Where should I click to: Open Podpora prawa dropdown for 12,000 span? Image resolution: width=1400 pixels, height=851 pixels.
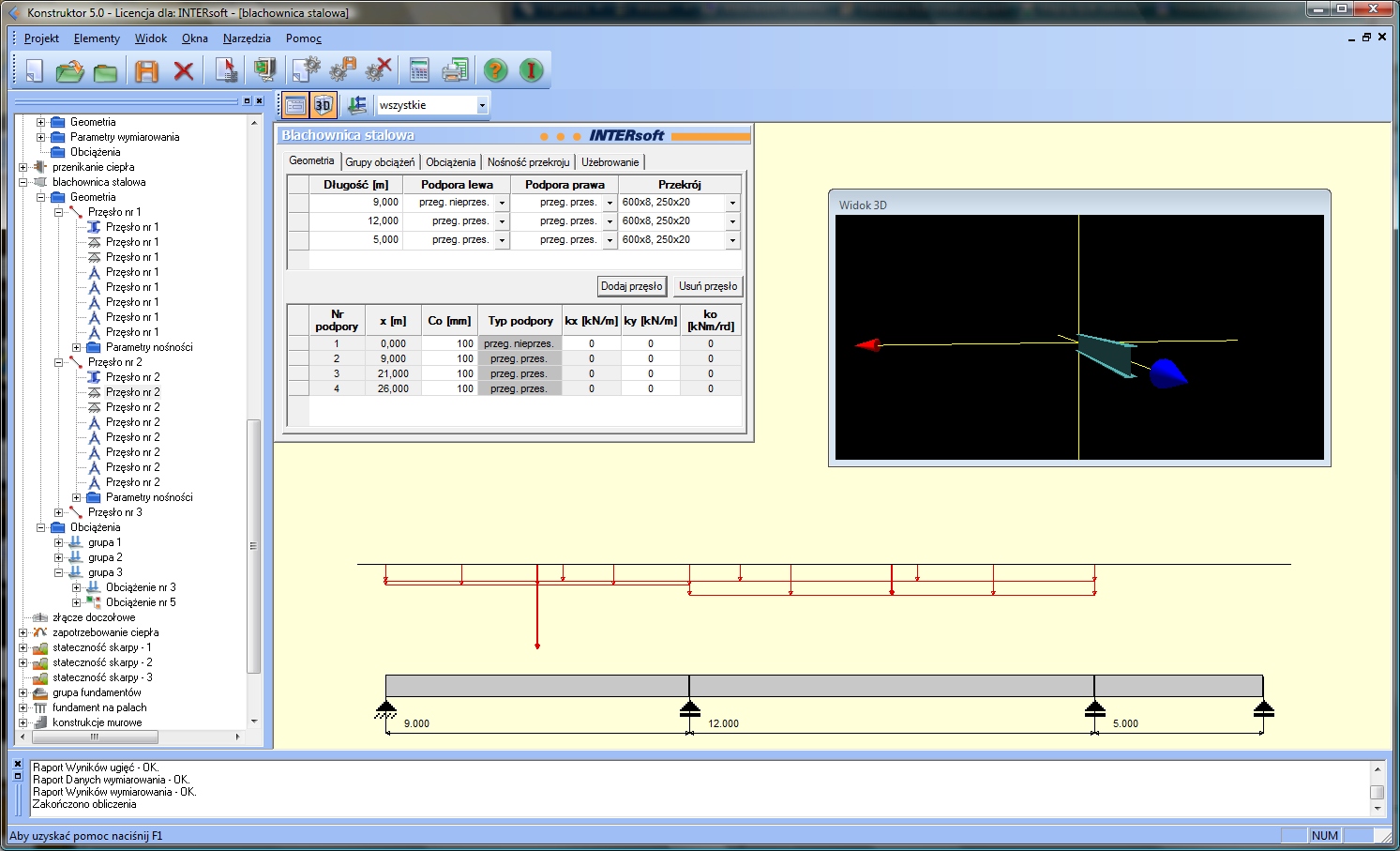click(610, 221)
